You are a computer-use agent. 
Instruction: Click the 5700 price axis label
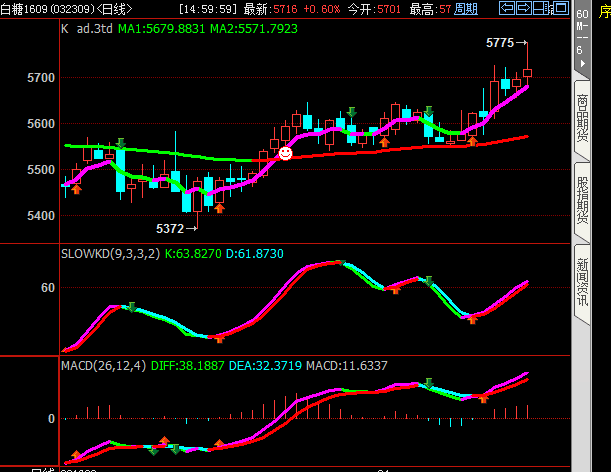tap(41, 78)
